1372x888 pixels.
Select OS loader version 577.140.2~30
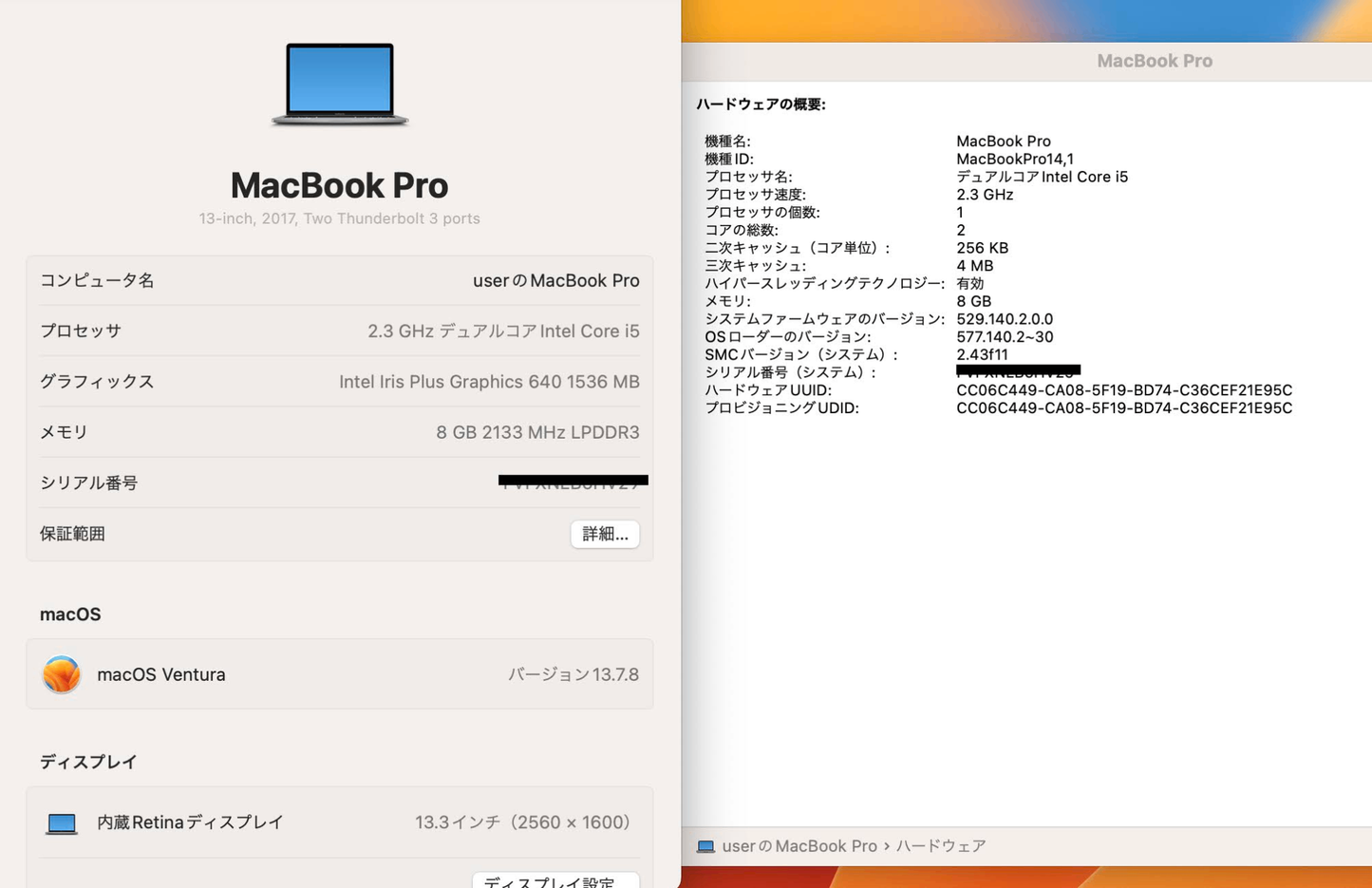point(1005,337)
